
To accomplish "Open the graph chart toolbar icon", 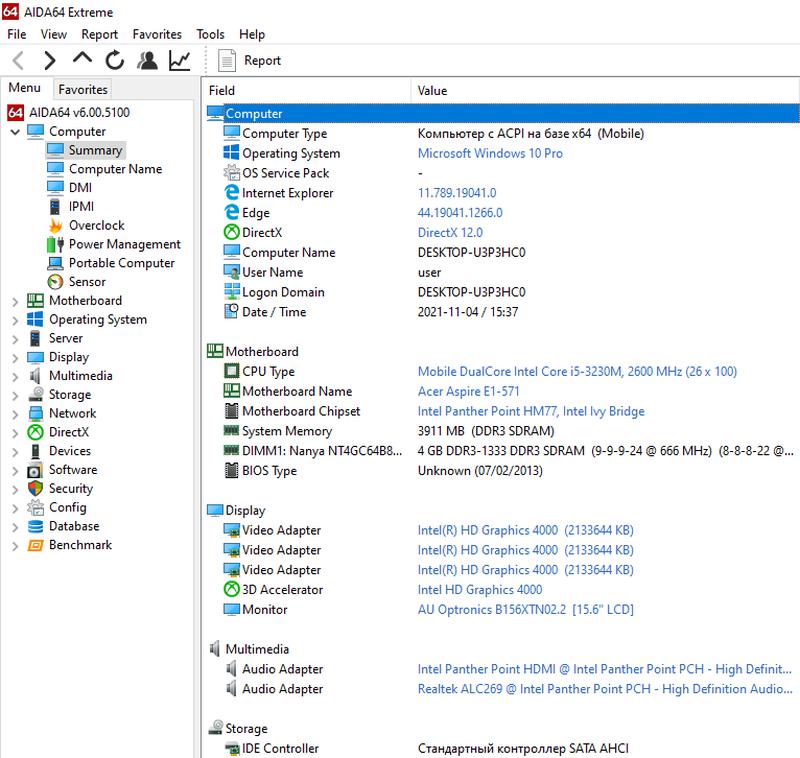I will coord(180,61).
